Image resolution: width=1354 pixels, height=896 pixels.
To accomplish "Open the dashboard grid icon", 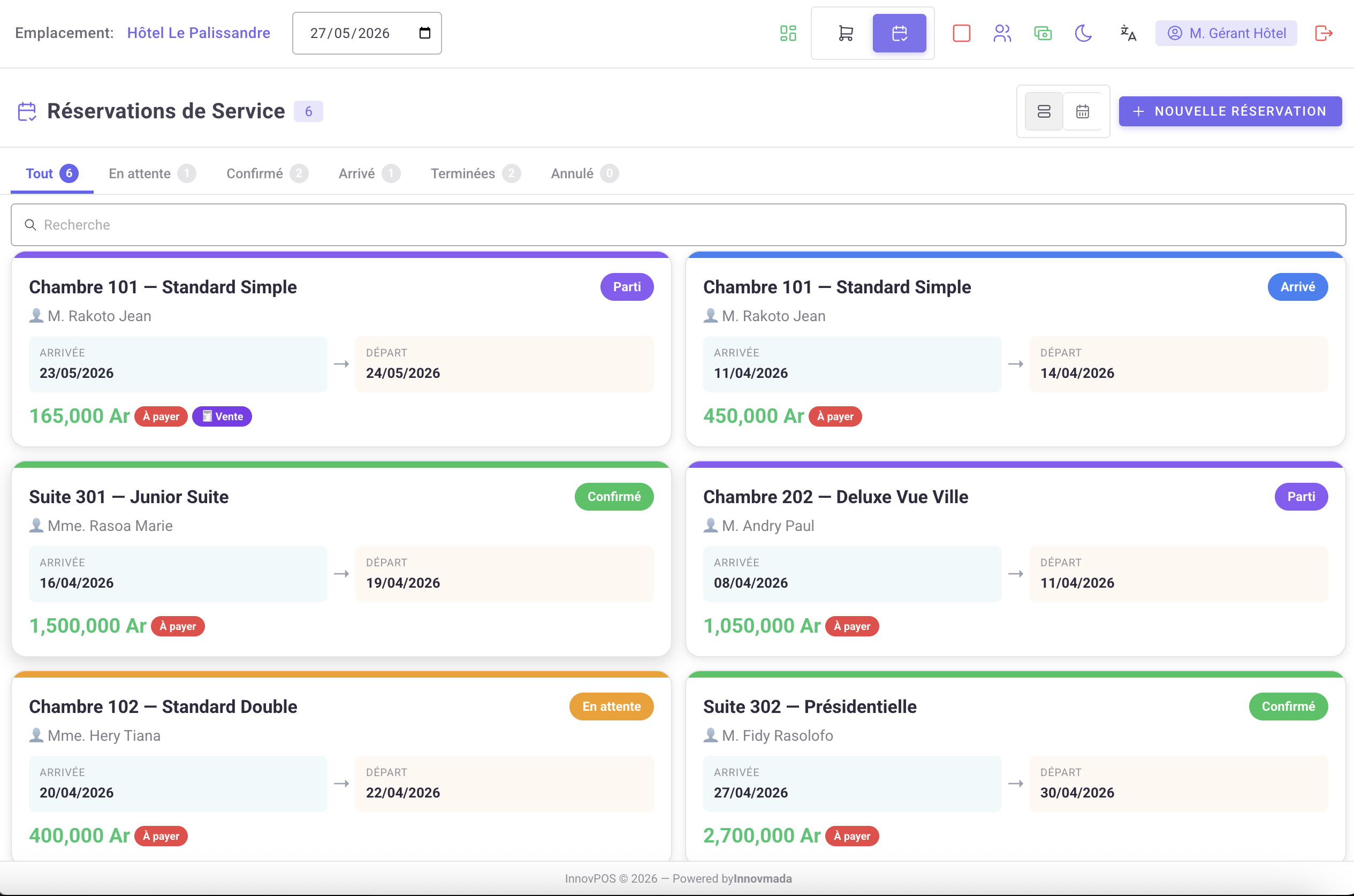I will [788, 33].
